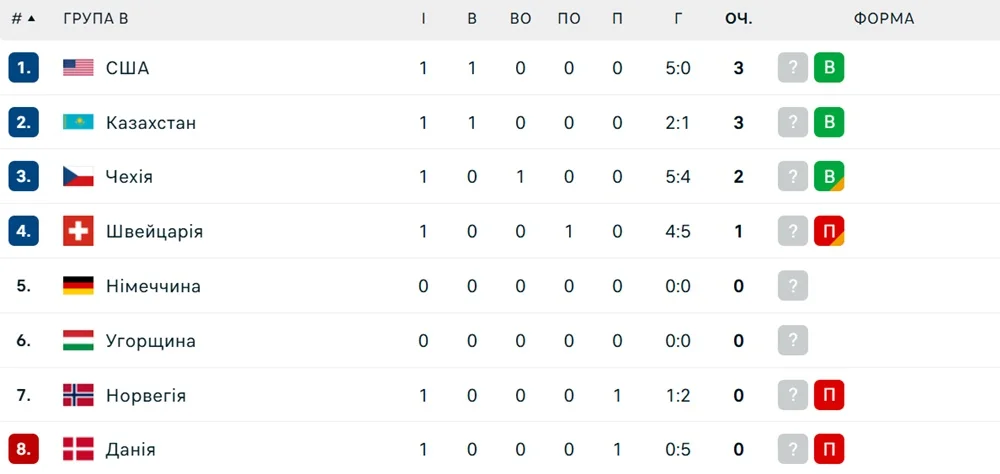The width and height of the screenshot is (1000, 474).
Task: Open the Швейцарія team link
Action: pos(154,231)
